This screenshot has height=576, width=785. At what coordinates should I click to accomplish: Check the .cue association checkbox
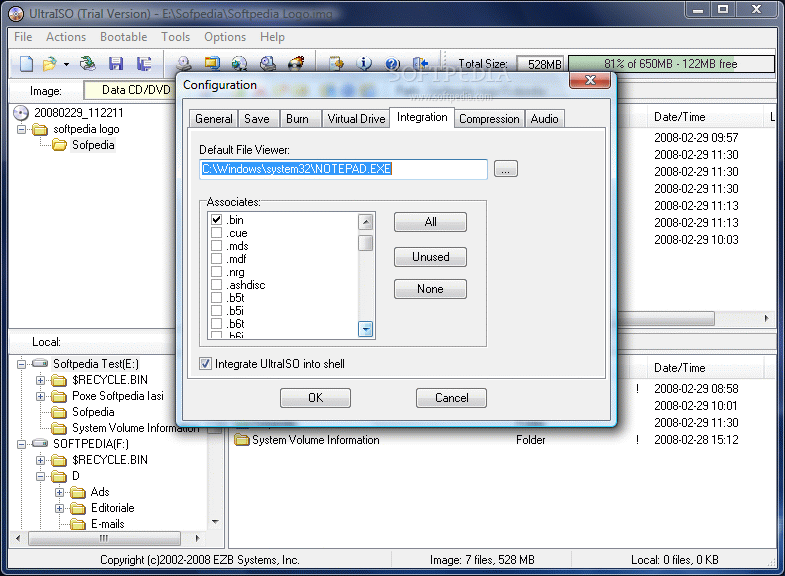tap(216, 233)
